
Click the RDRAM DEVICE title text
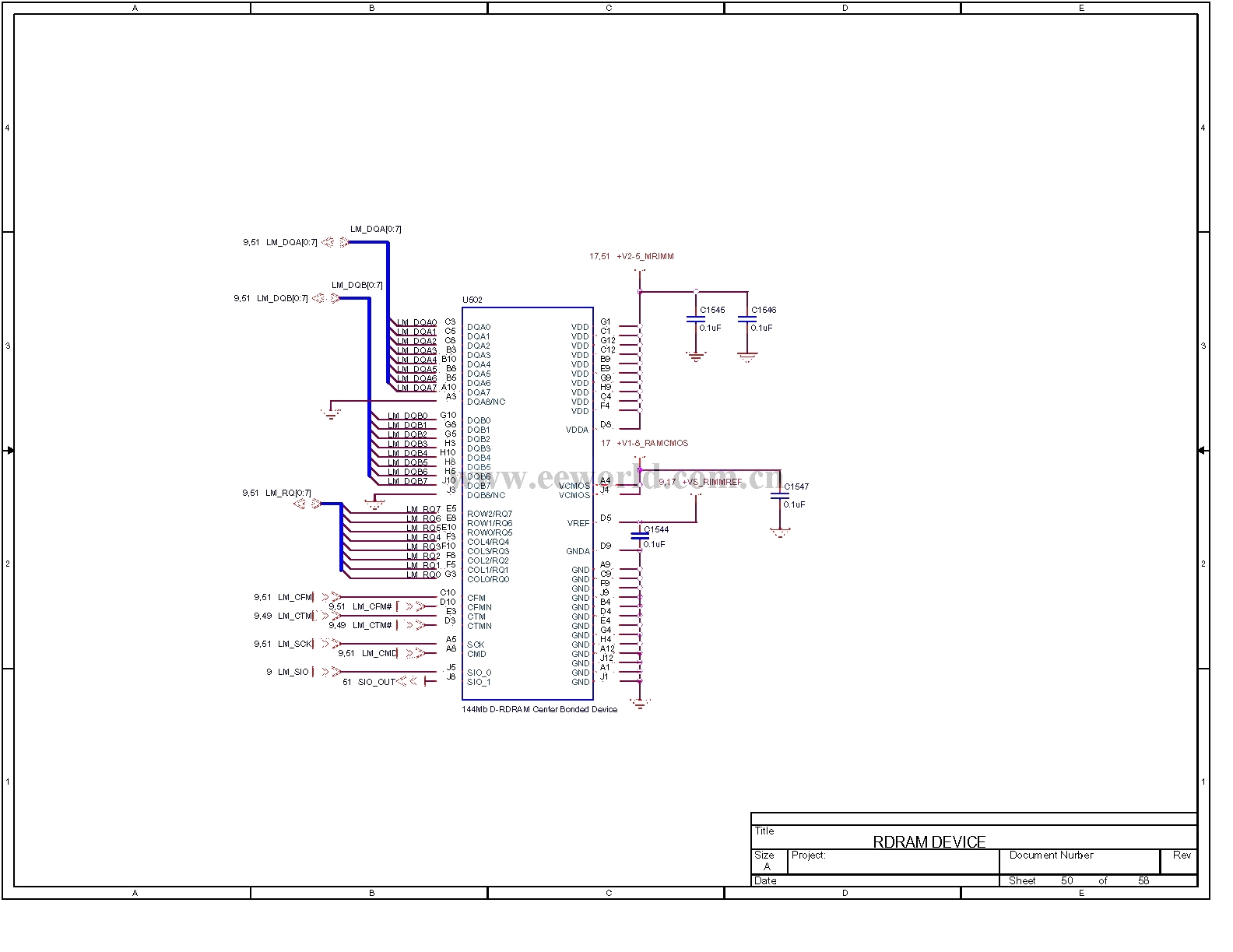pos(929,841)
